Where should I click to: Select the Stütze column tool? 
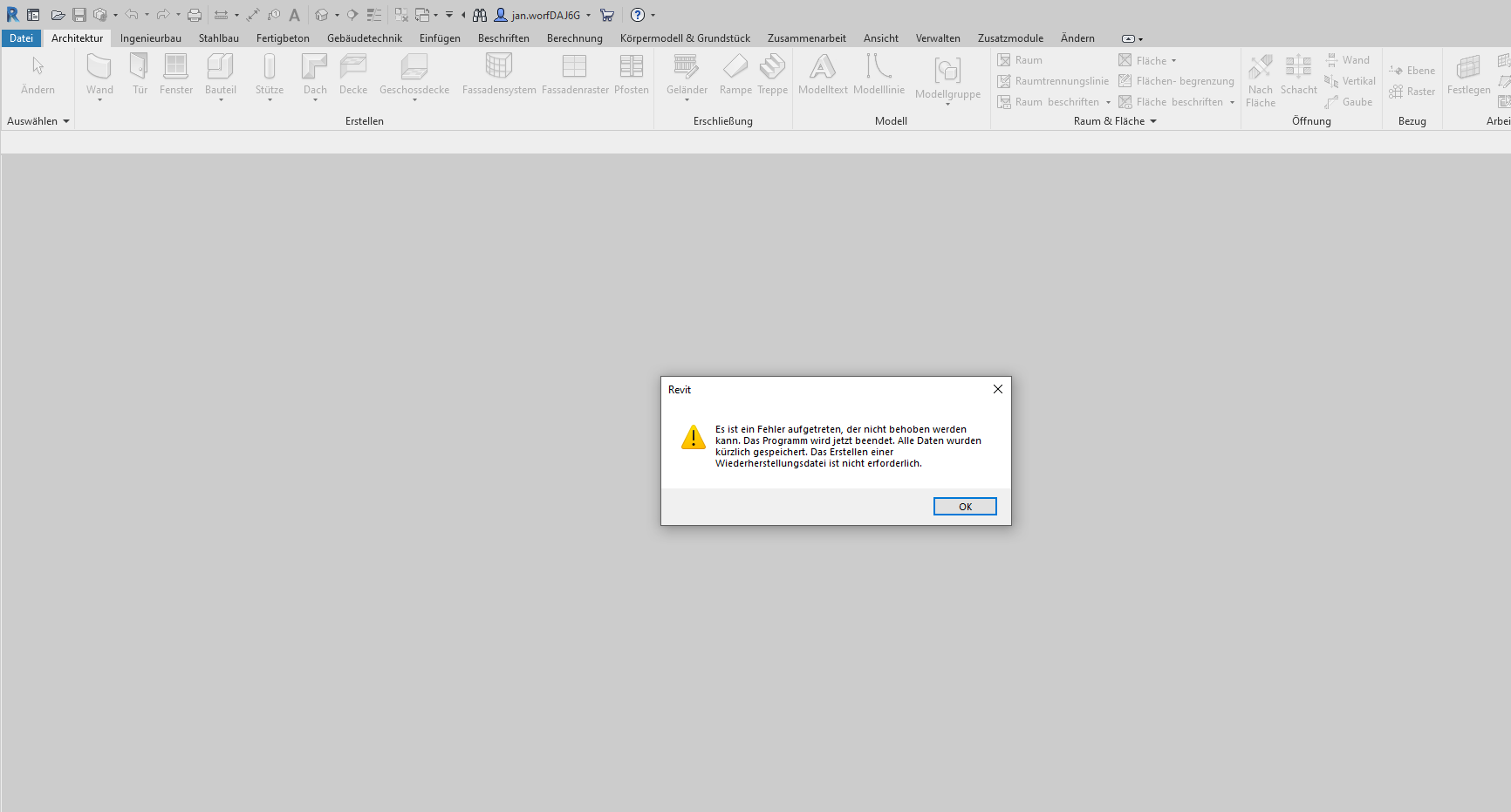click(x=270, y=76)
